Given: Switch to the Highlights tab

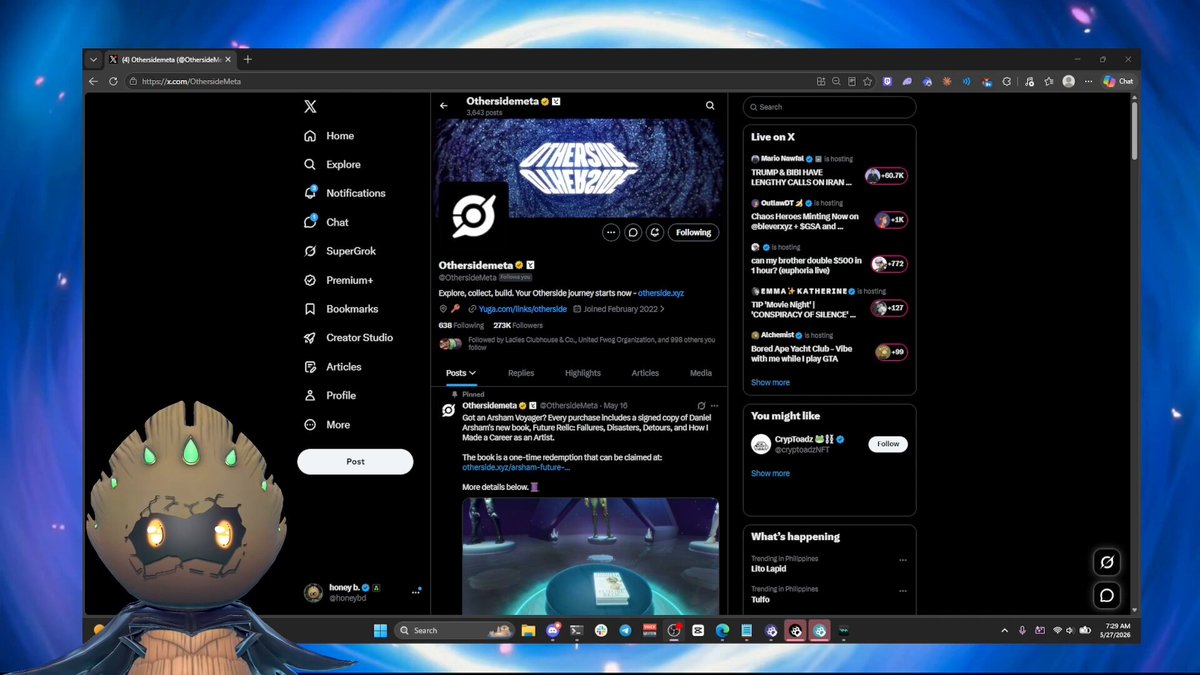Looking at the screenshot, I should (x=583, y=373).
